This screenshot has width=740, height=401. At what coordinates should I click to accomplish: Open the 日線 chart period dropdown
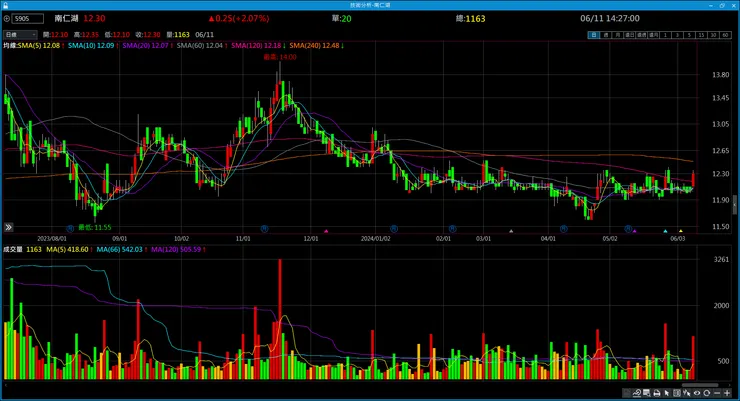pos(20,35)
